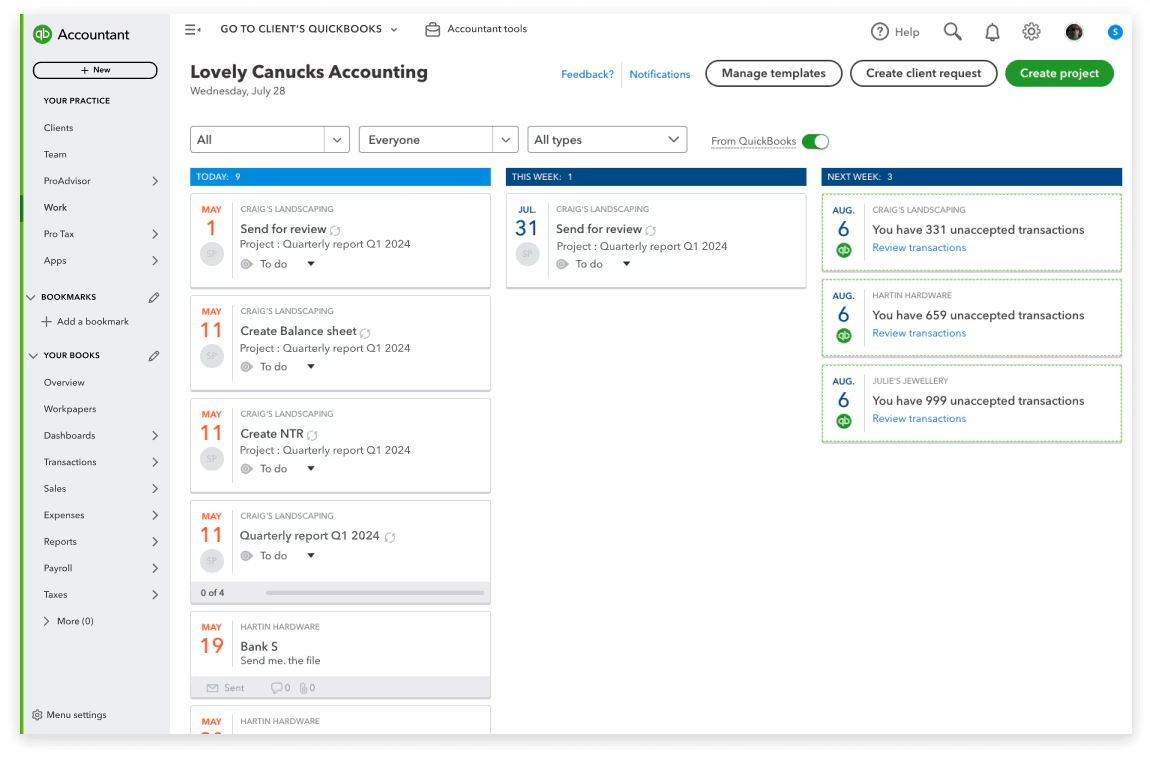Click Add a bookmark
Screen dimensions: 1150x757
pos(92,321)
